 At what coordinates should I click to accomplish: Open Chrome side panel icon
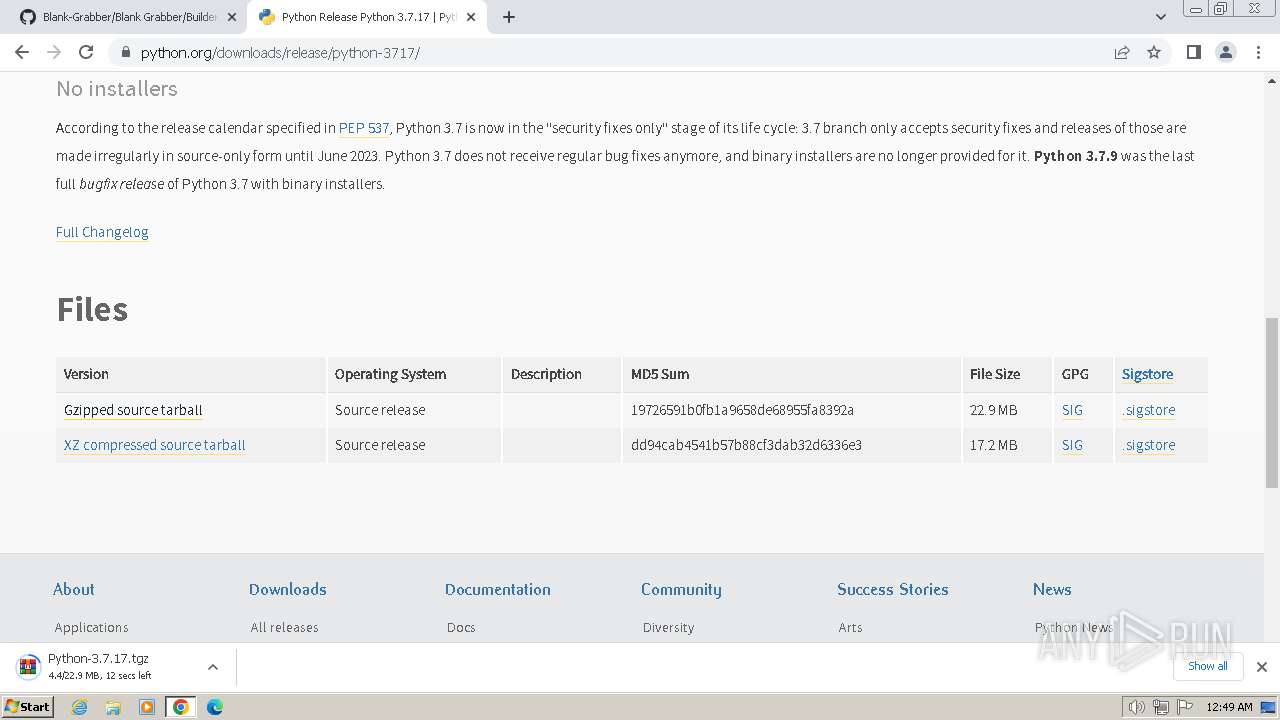[1193, 52]
